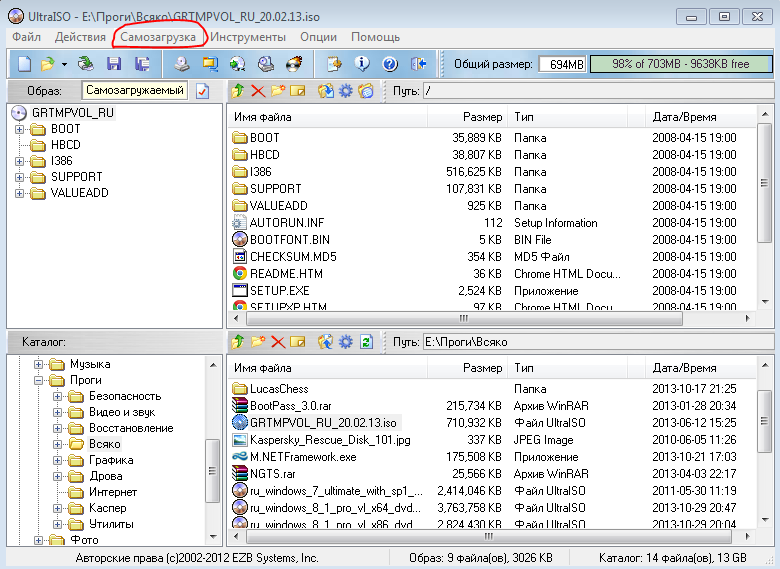The width and height of the screenshot is (780, 569).
Task: Go up one level in the Каталог pane
Action: coord(238,342)
